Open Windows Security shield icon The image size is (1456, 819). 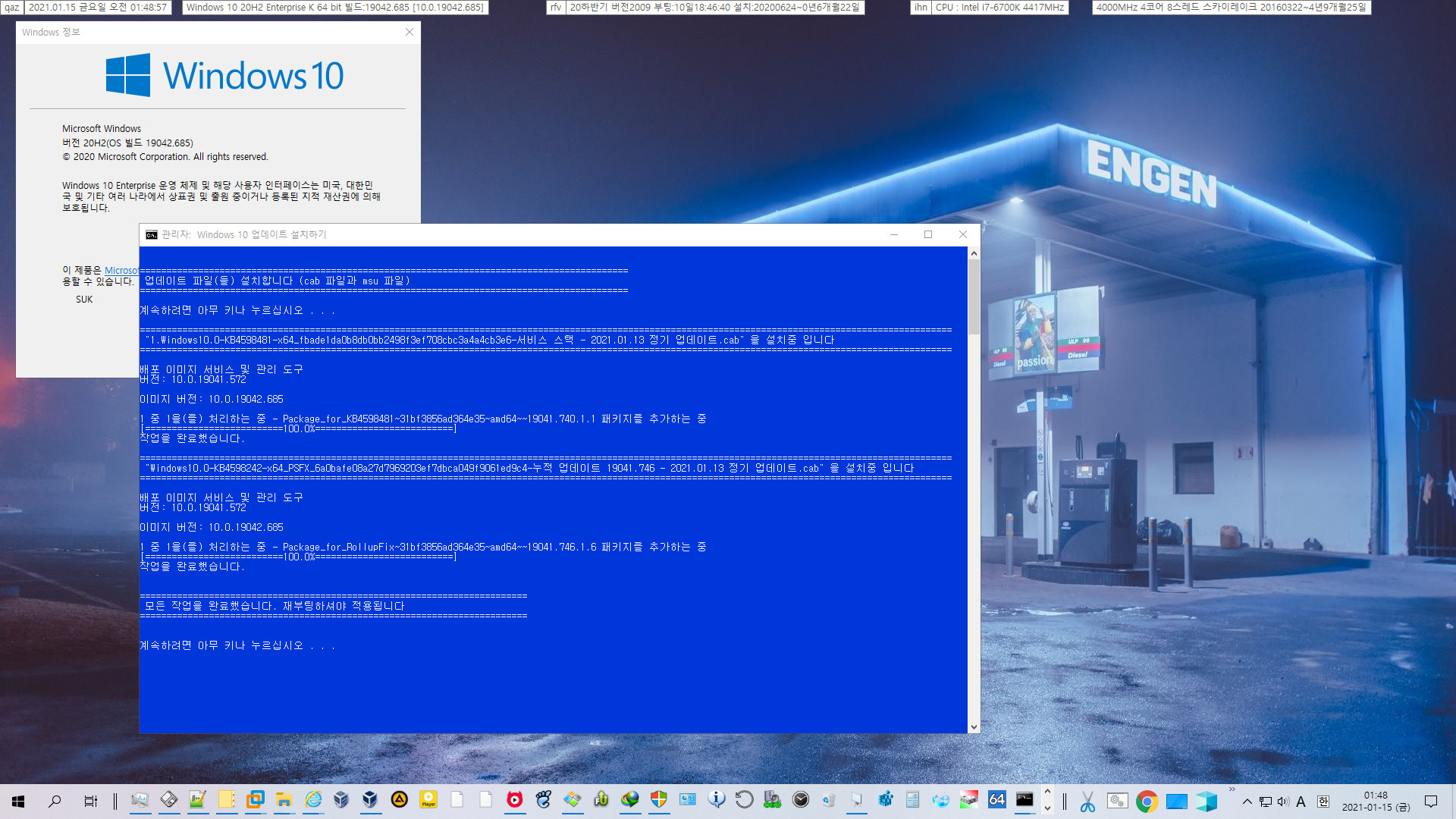tap(659, 800)
